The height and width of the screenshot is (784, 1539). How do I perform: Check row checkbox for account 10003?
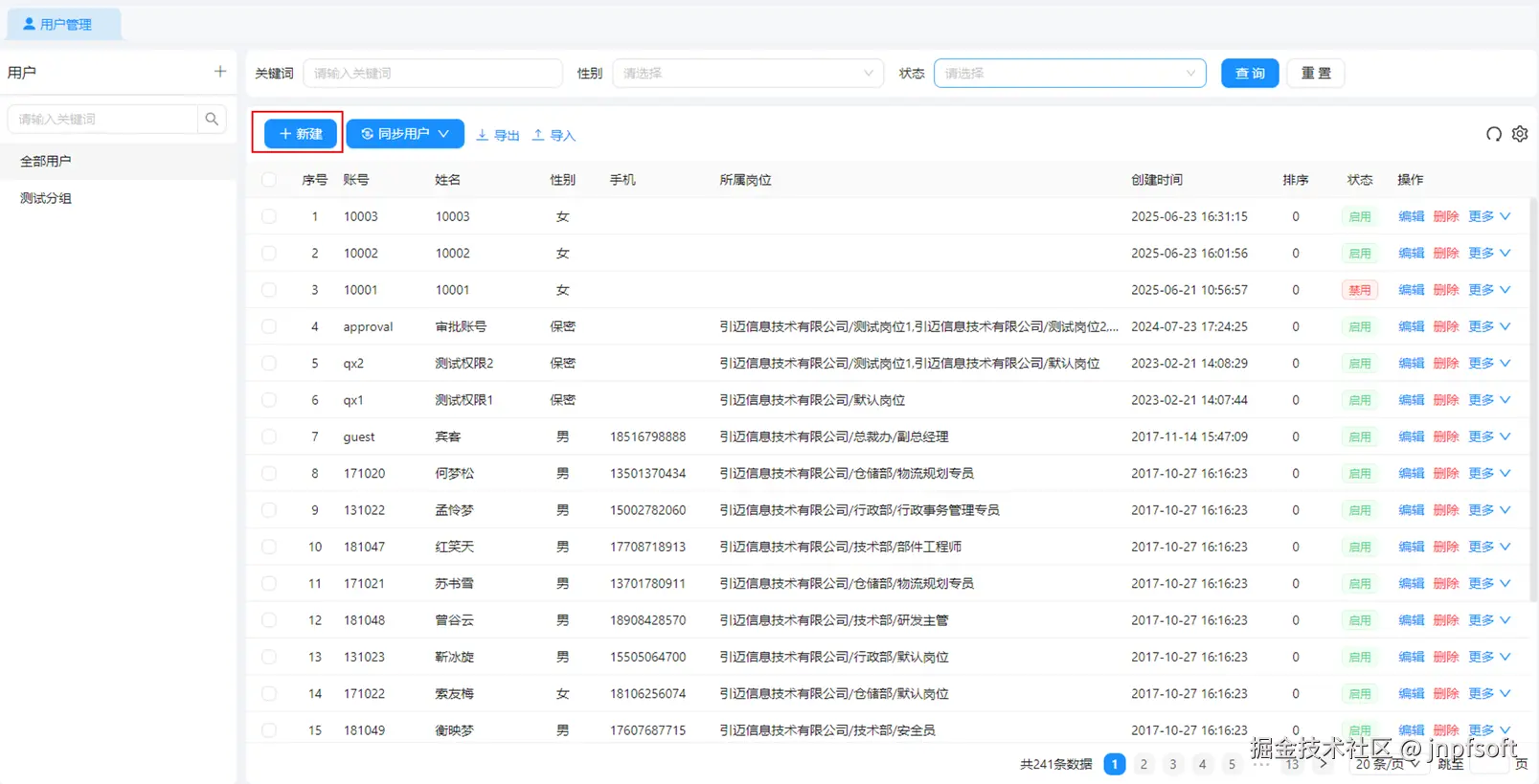coord(269,216)
